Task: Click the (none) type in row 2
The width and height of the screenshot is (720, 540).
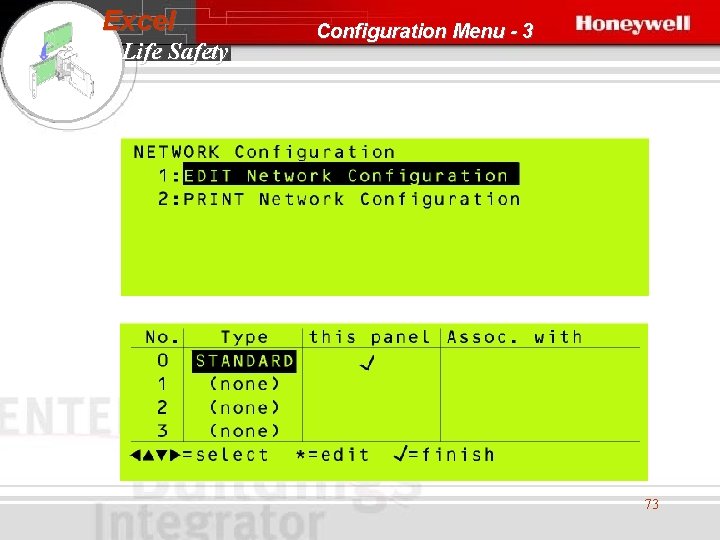Action: pos(244,408)
